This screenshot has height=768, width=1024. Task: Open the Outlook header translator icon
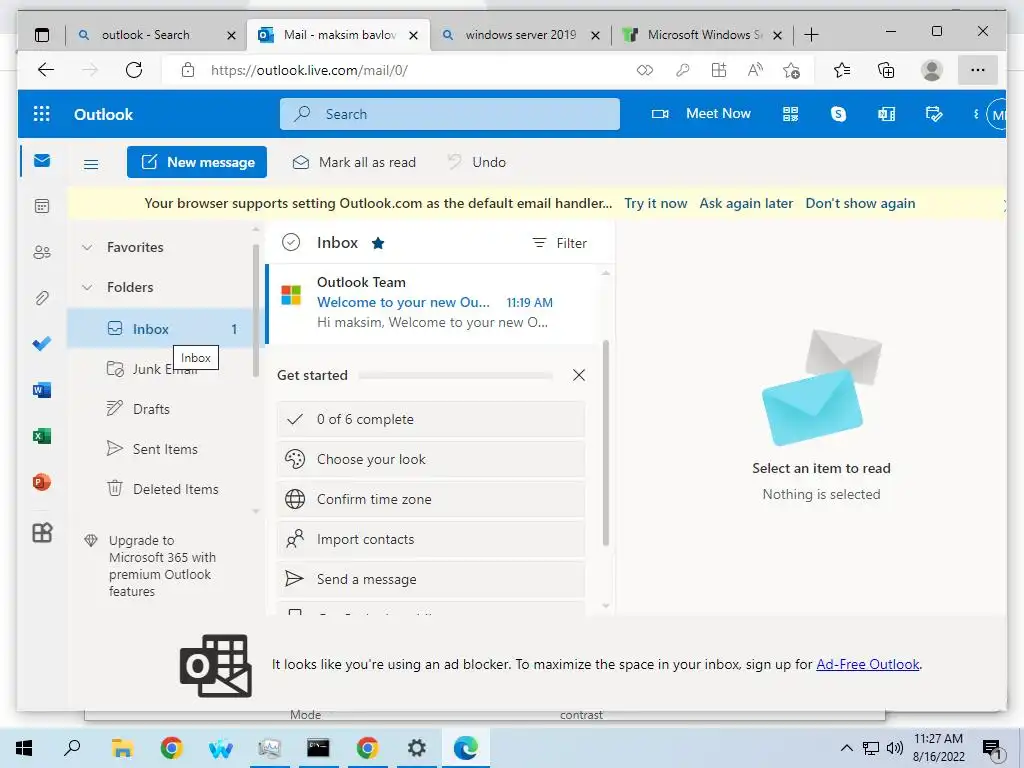(x=886, y=114)
